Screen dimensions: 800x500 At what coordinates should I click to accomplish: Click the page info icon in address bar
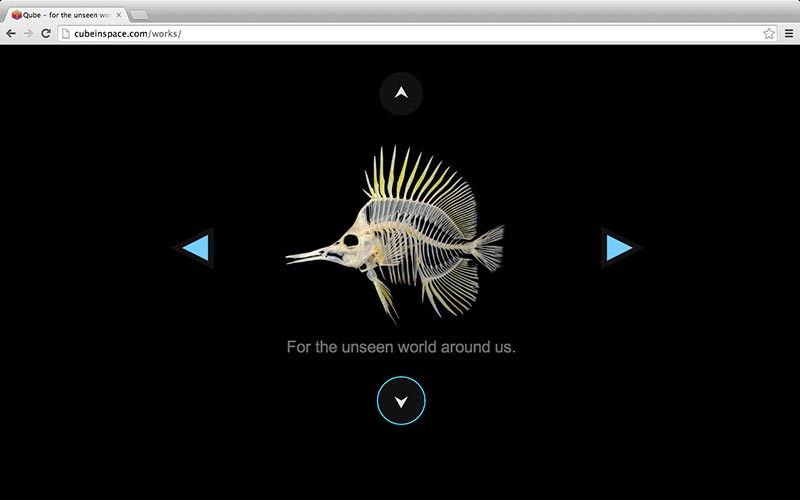coord(65,33)
